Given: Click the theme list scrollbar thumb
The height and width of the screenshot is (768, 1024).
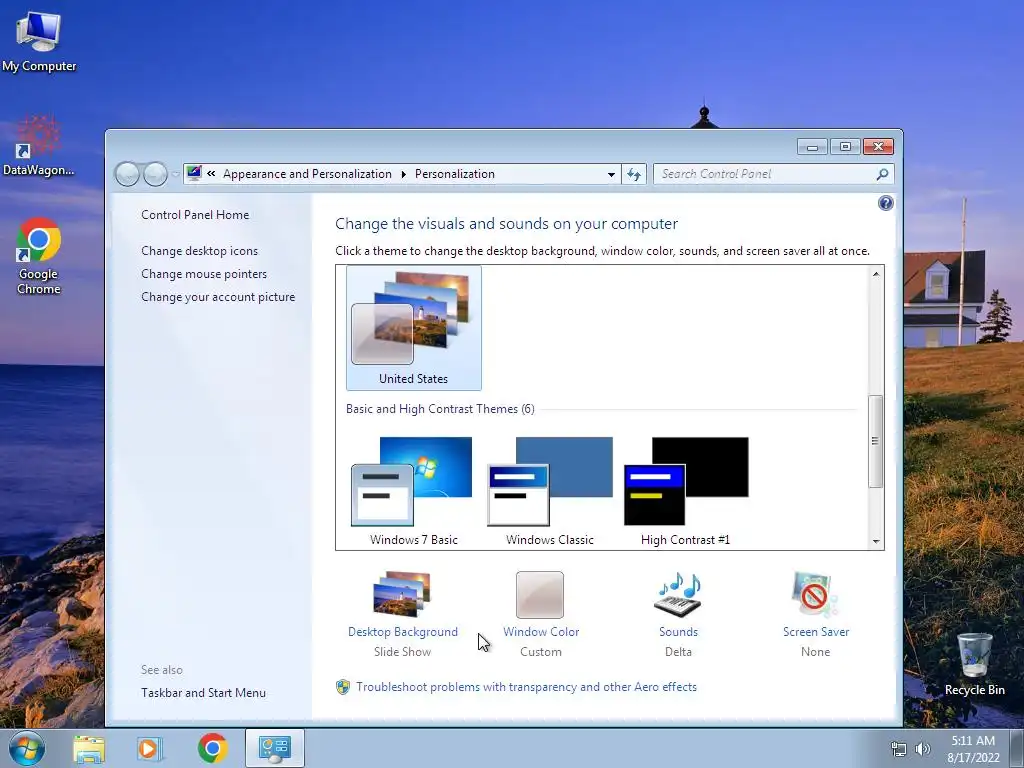Looking at the screenshot, I should [x=876, y=441].
